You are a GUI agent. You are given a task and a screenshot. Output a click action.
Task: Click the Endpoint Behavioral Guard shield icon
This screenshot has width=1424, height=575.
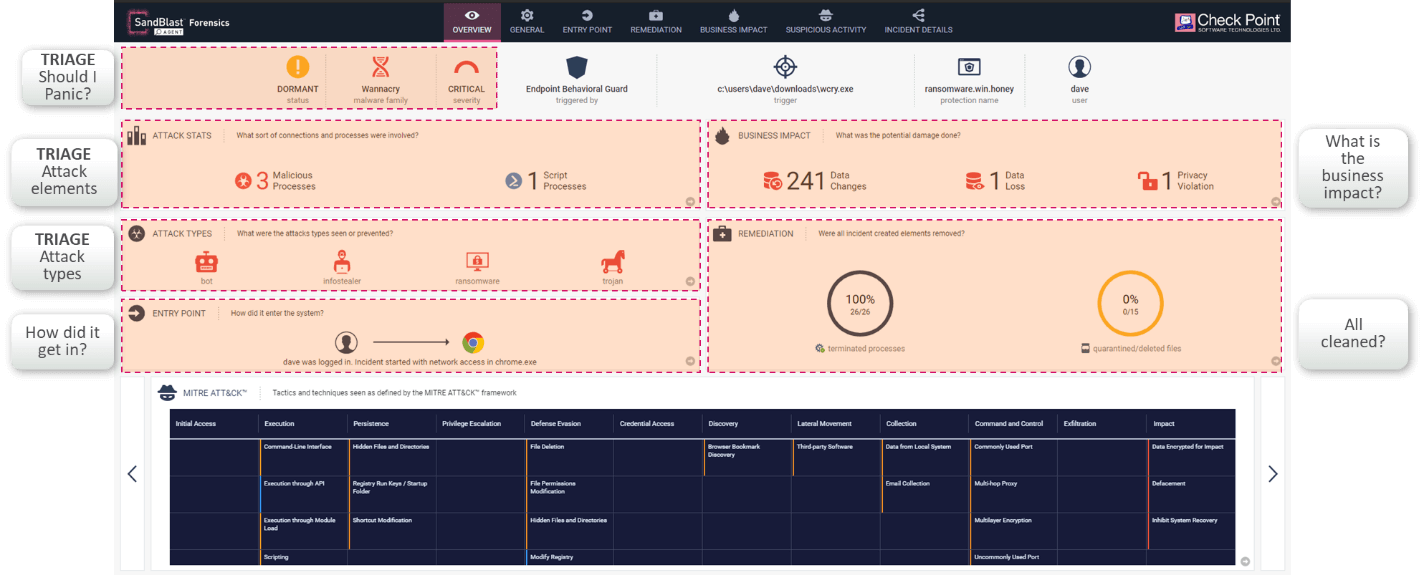point(576,67)
